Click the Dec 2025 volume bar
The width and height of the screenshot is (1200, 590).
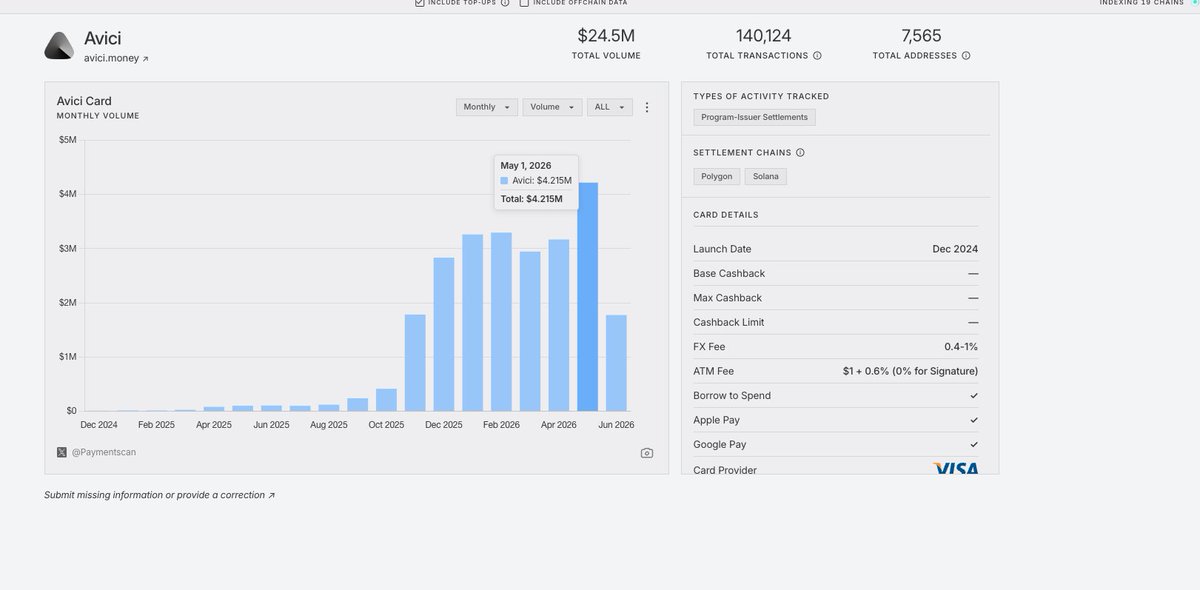444,334
